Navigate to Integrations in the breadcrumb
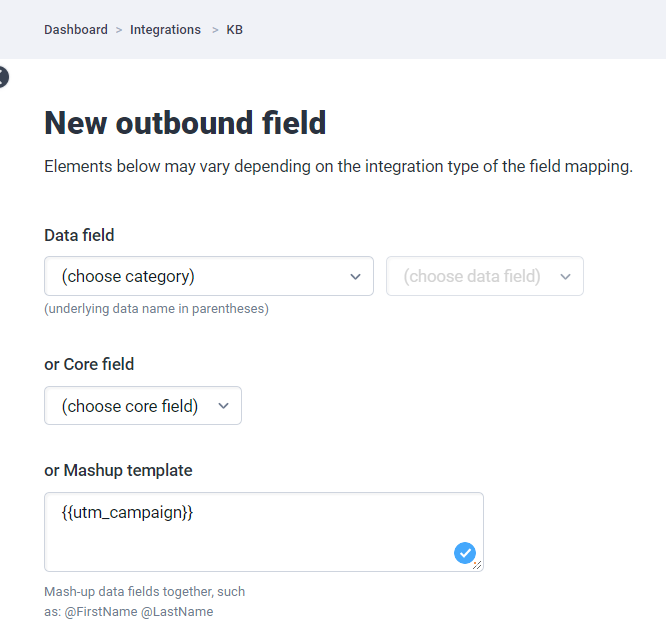The height and width of the screenshot is (632, 666). [x=165, y=30]
